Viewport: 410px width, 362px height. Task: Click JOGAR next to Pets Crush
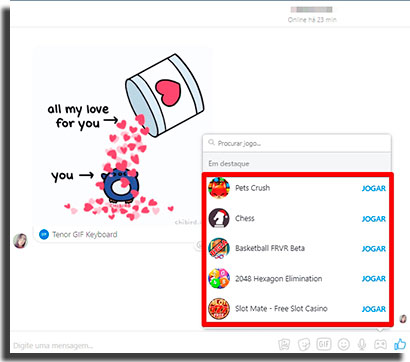click(x=374, y=188)
